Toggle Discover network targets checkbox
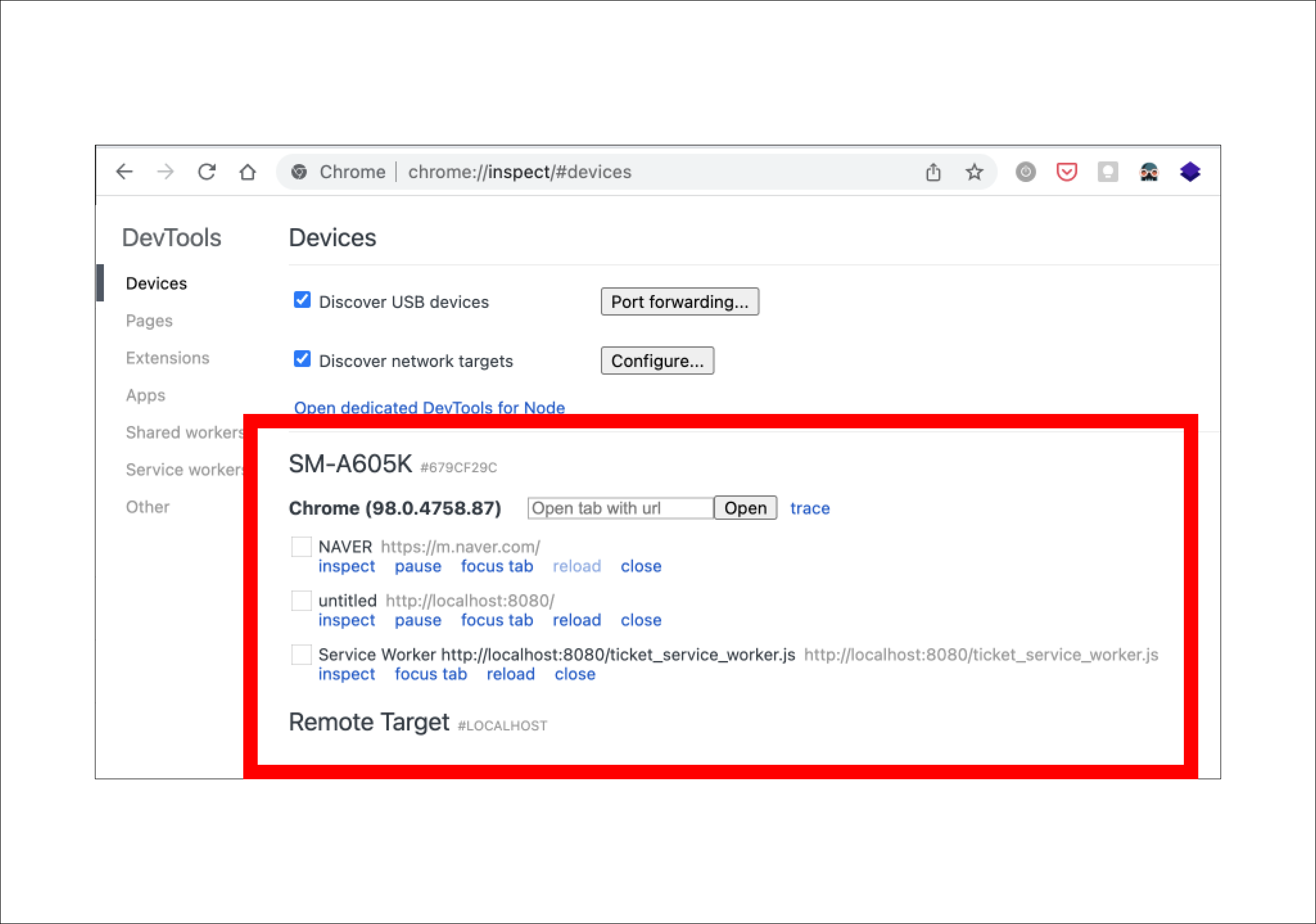This screenshot has height=924, width=1316. point(302,359)
